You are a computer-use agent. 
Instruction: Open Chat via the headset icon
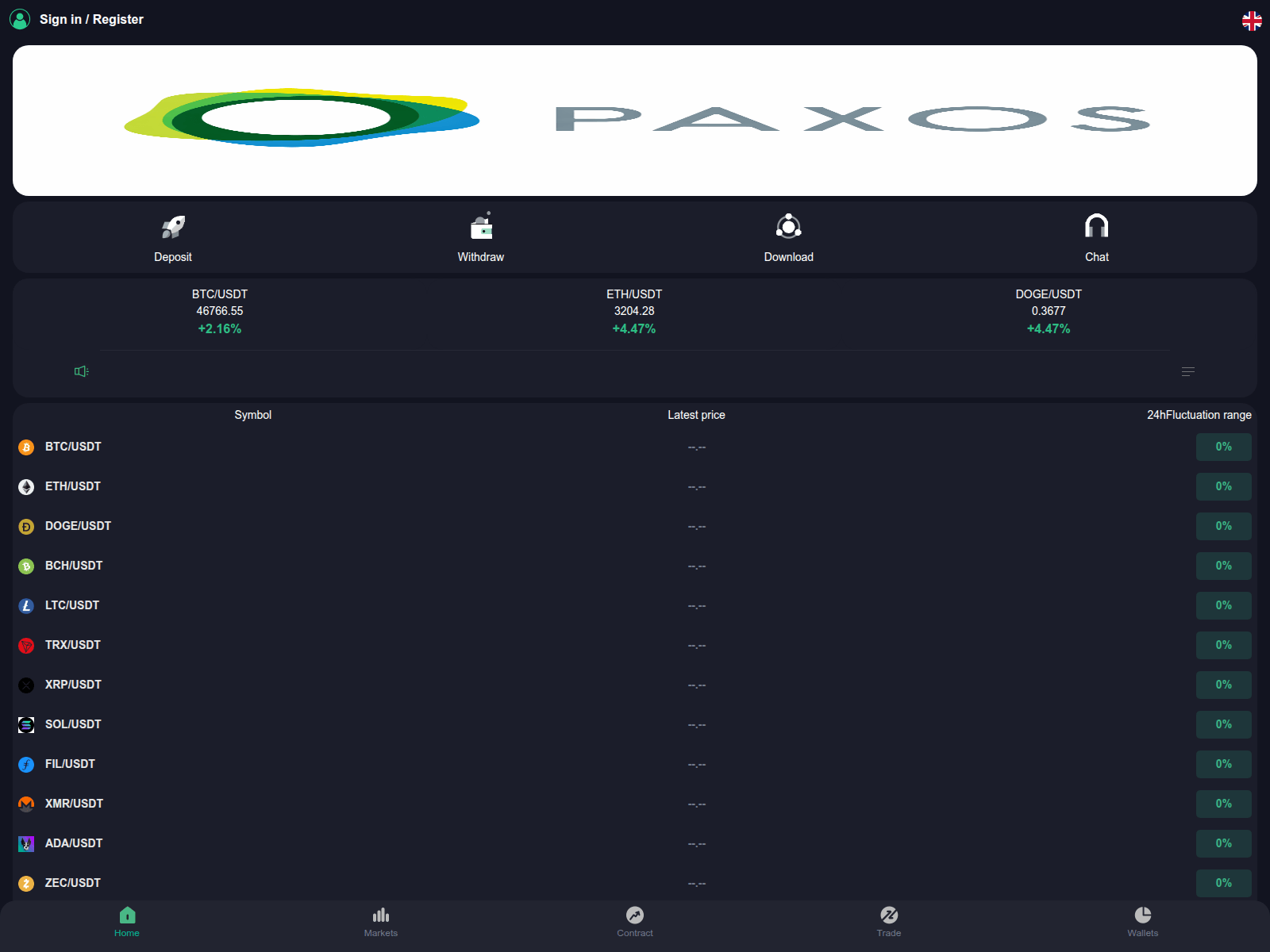click(x=1096, y=227)
